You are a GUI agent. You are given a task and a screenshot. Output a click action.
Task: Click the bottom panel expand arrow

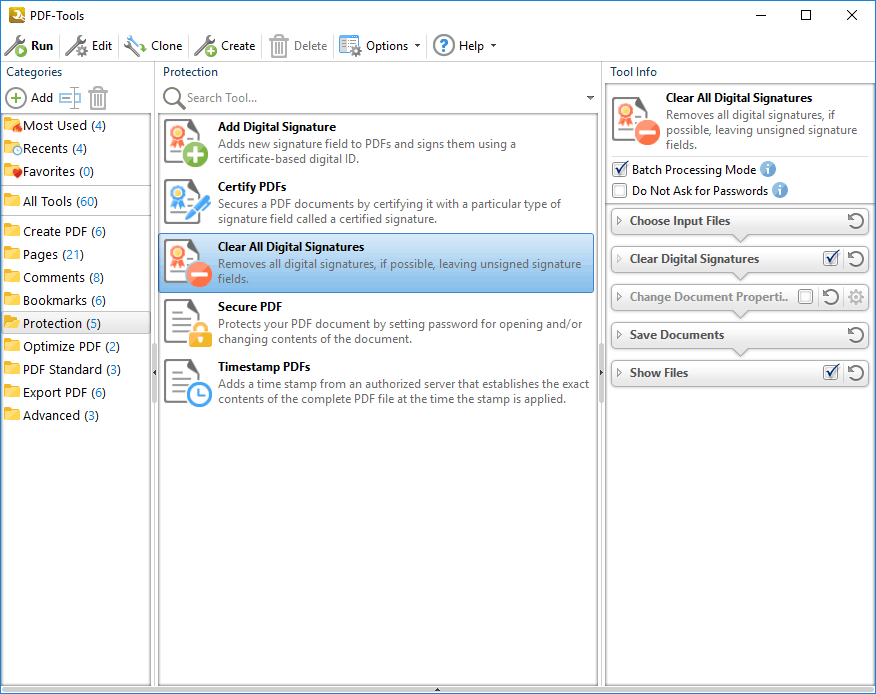point(437,690)
